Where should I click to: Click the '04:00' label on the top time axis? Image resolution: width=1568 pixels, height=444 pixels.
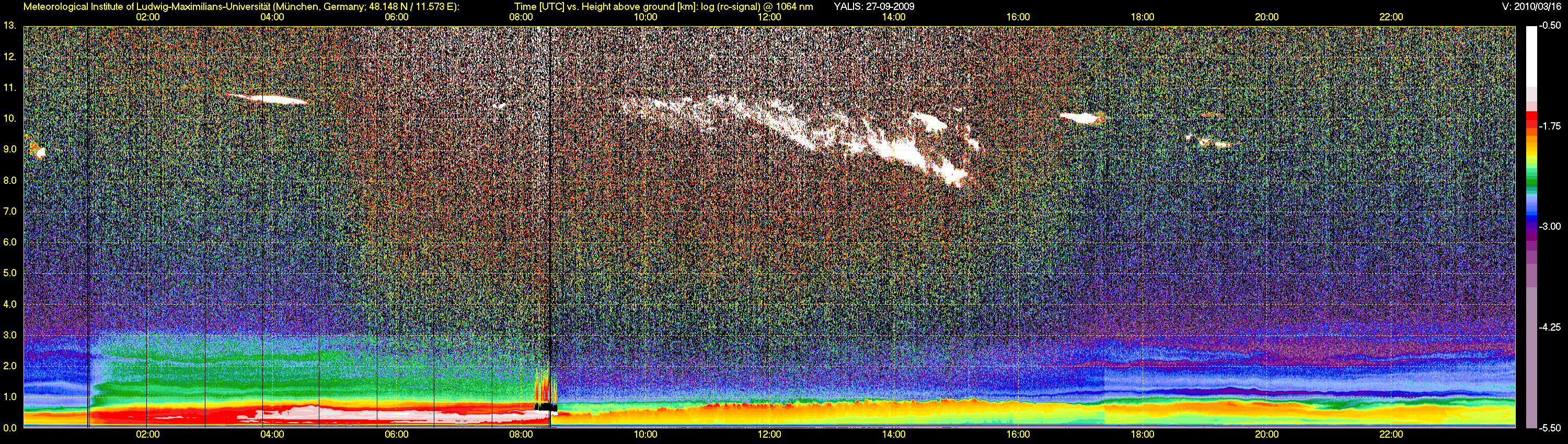tap(272, 17)
